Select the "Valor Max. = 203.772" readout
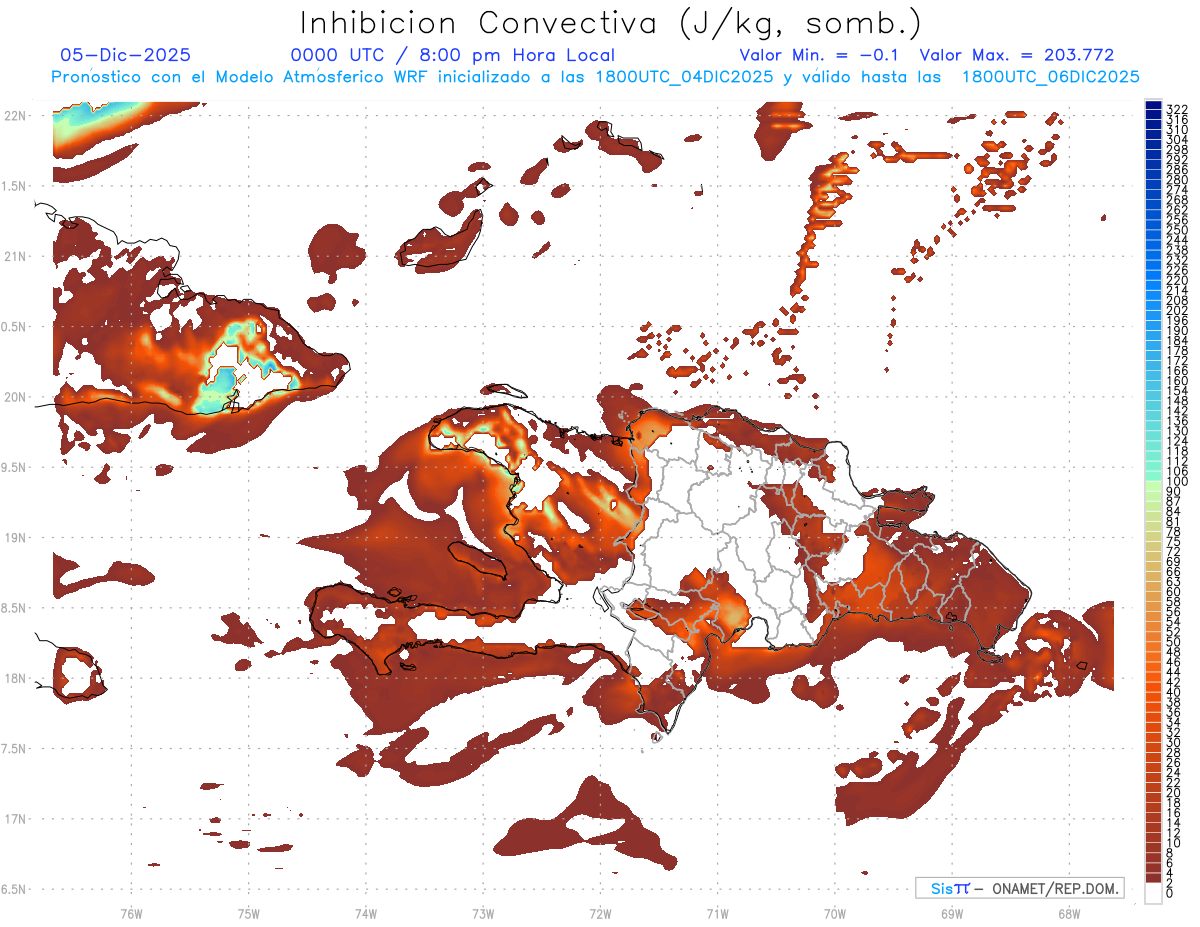 tap(1017, 55)
